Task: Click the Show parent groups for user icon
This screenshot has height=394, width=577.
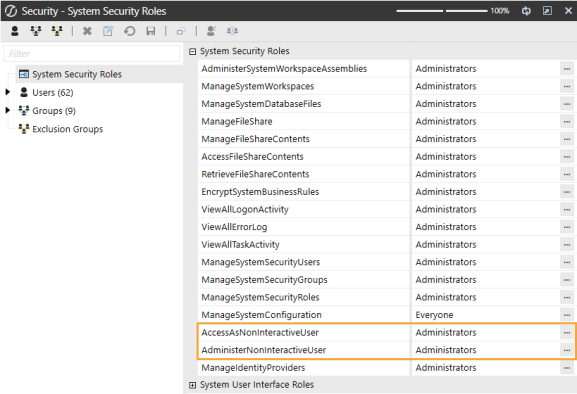Action: pos(211,31)
